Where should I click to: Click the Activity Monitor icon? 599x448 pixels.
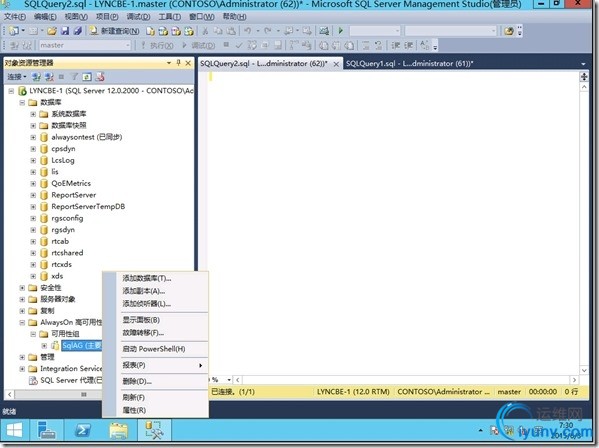(x=324, y=31)
